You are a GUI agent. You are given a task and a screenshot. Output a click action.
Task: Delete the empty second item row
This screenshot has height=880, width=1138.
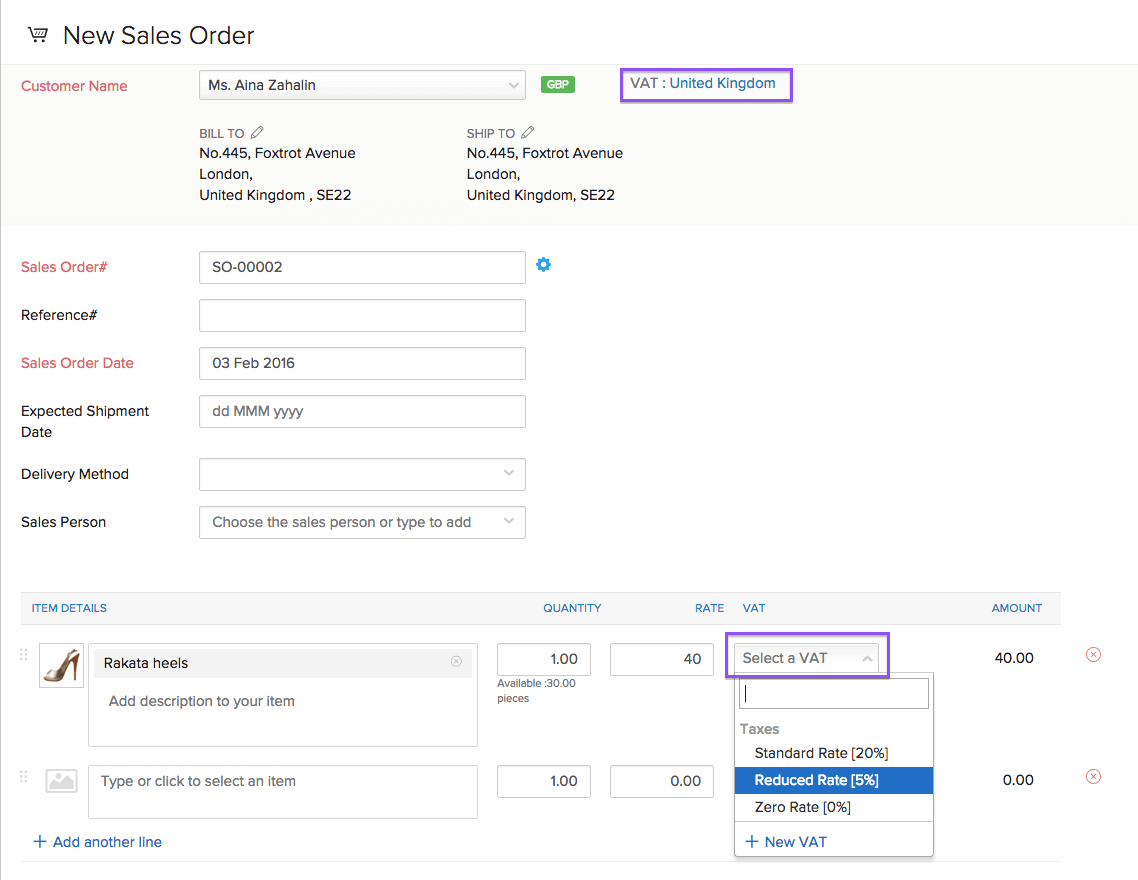pos(1093,776)
